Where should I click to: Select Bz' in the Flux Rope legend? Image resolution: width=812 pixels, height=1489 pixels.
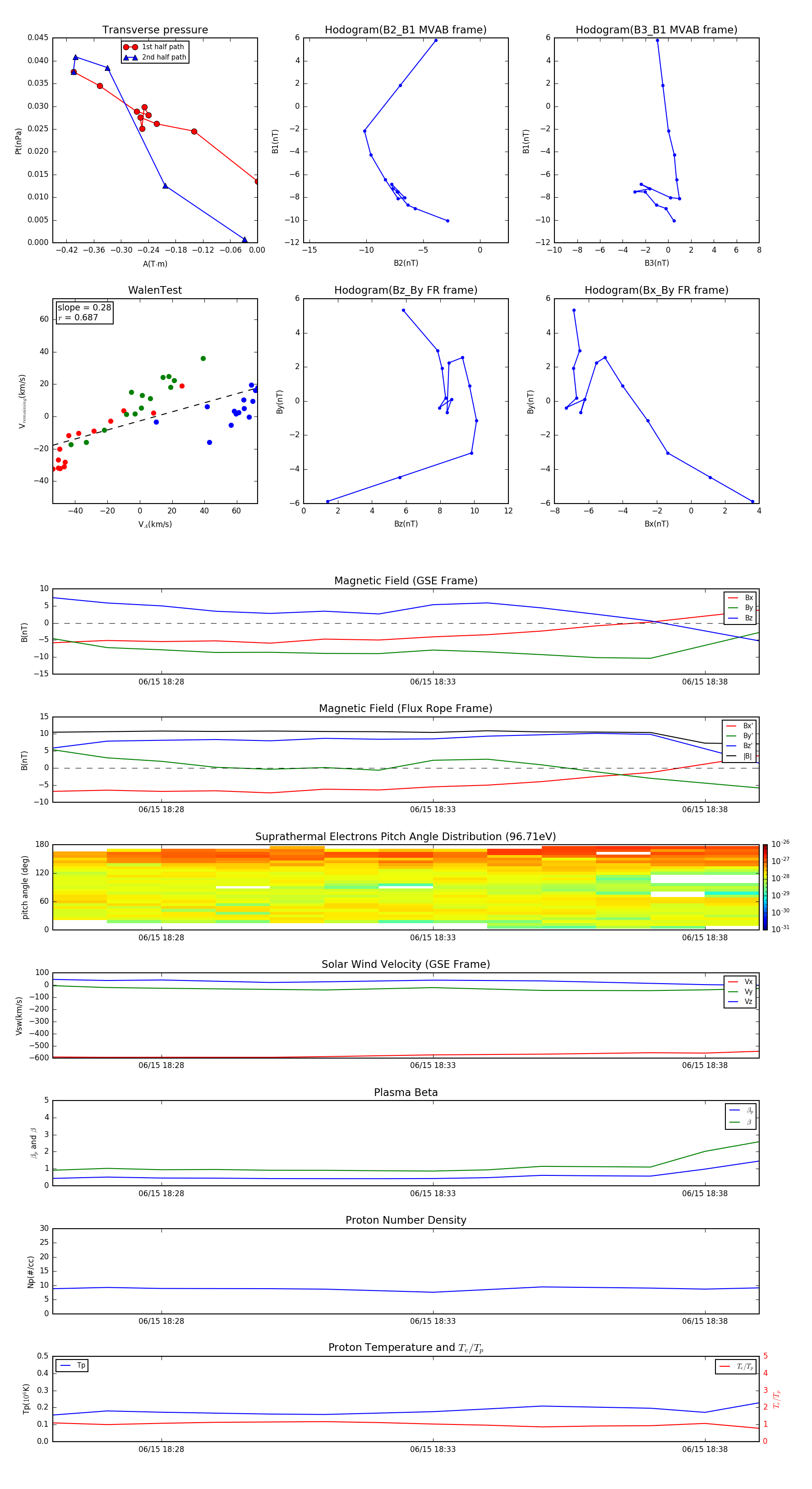(x=740, y=746)
